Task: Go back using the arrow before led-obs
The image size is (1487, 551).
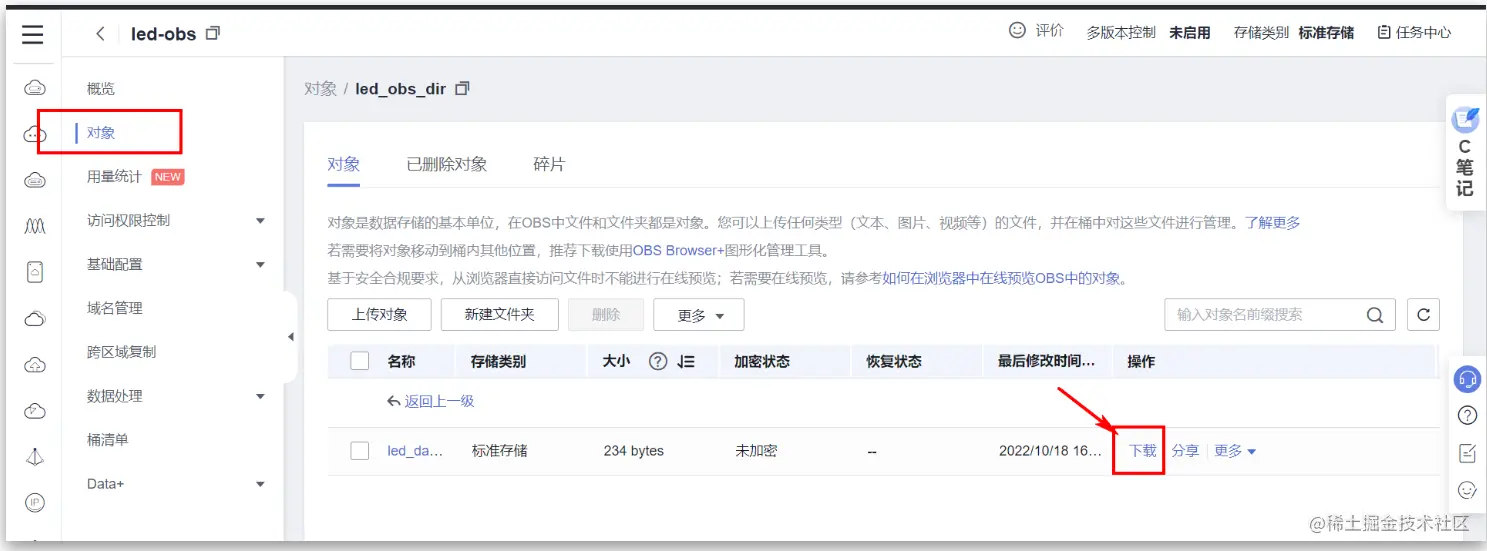Action: coord(100,34)
